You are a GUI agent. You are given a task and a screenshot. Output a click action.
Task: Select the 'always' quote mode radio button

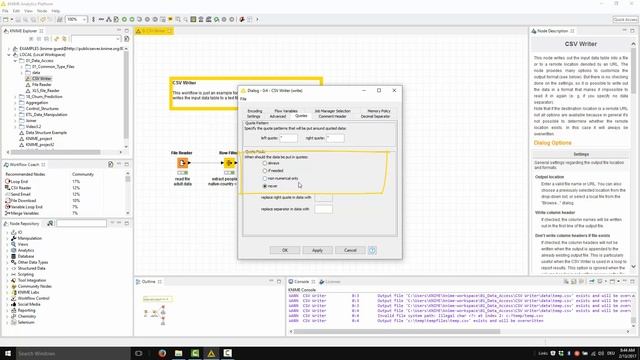tap(265, 163)
